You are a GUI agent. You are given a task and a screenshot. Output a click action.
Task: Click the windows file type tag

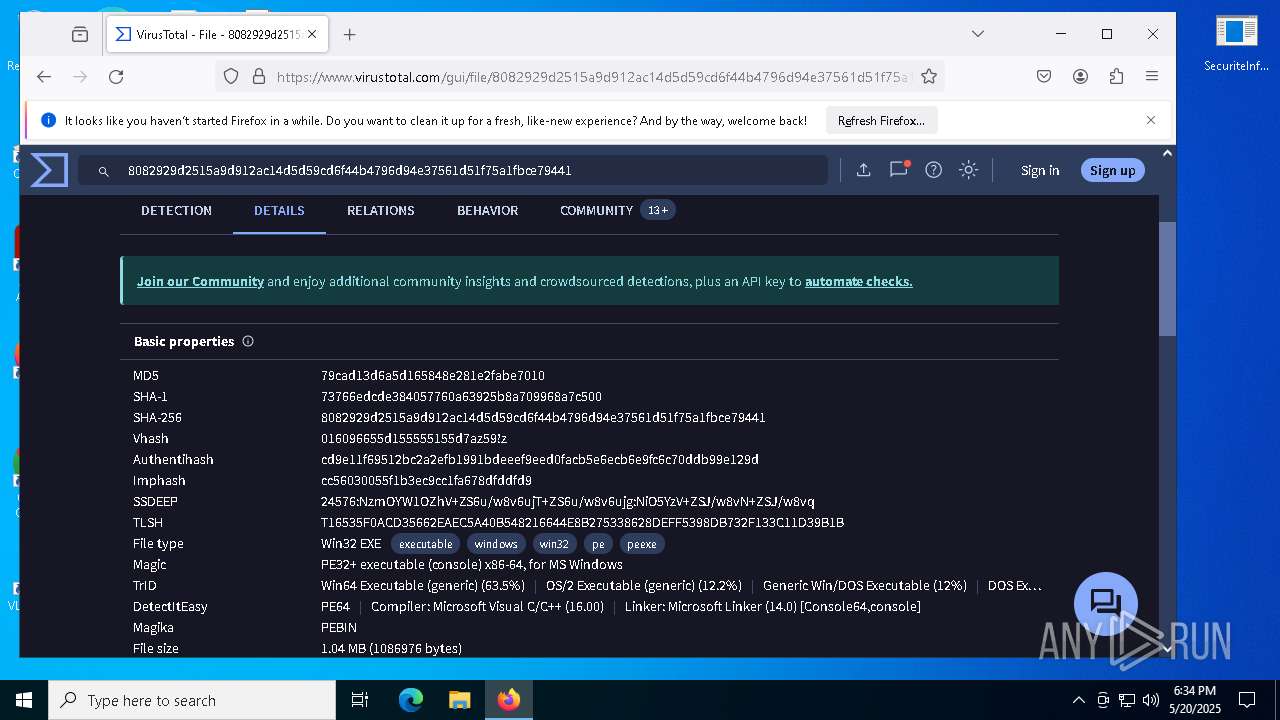tap(496, 544)
